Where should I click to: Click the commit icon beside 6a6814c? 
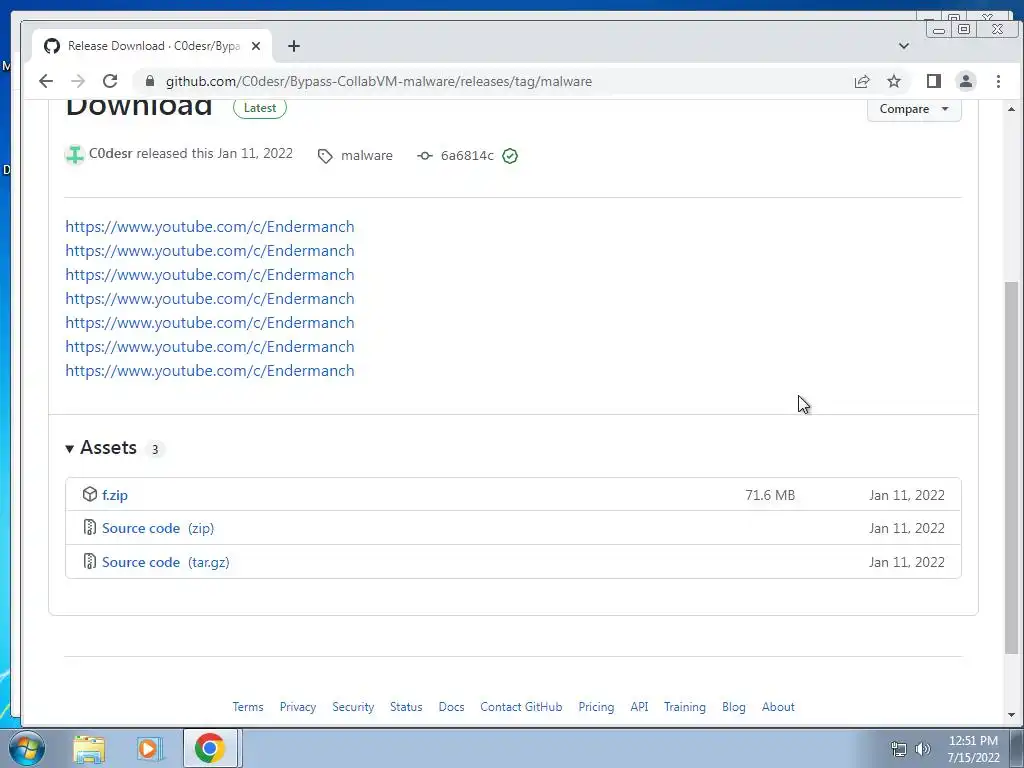tap(424, 155)
